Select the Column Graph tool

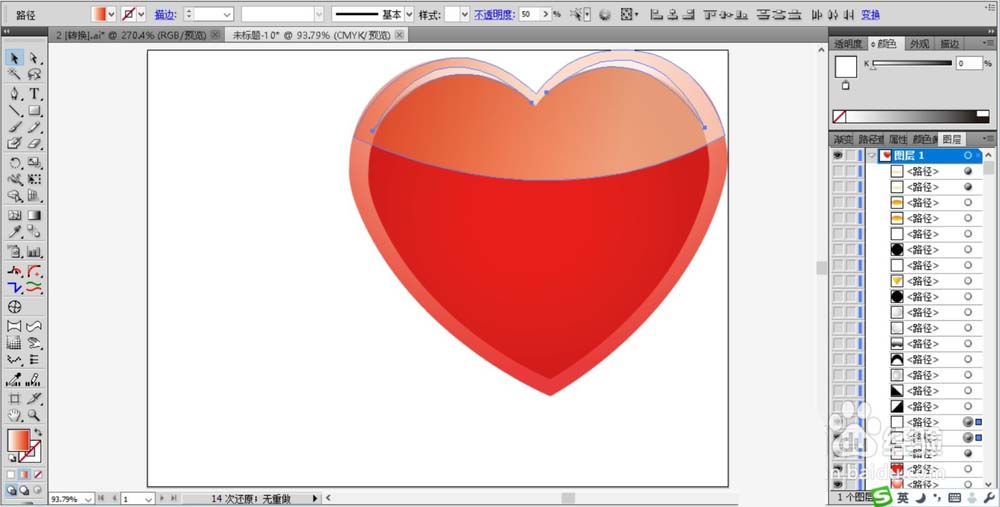[34, 251]
